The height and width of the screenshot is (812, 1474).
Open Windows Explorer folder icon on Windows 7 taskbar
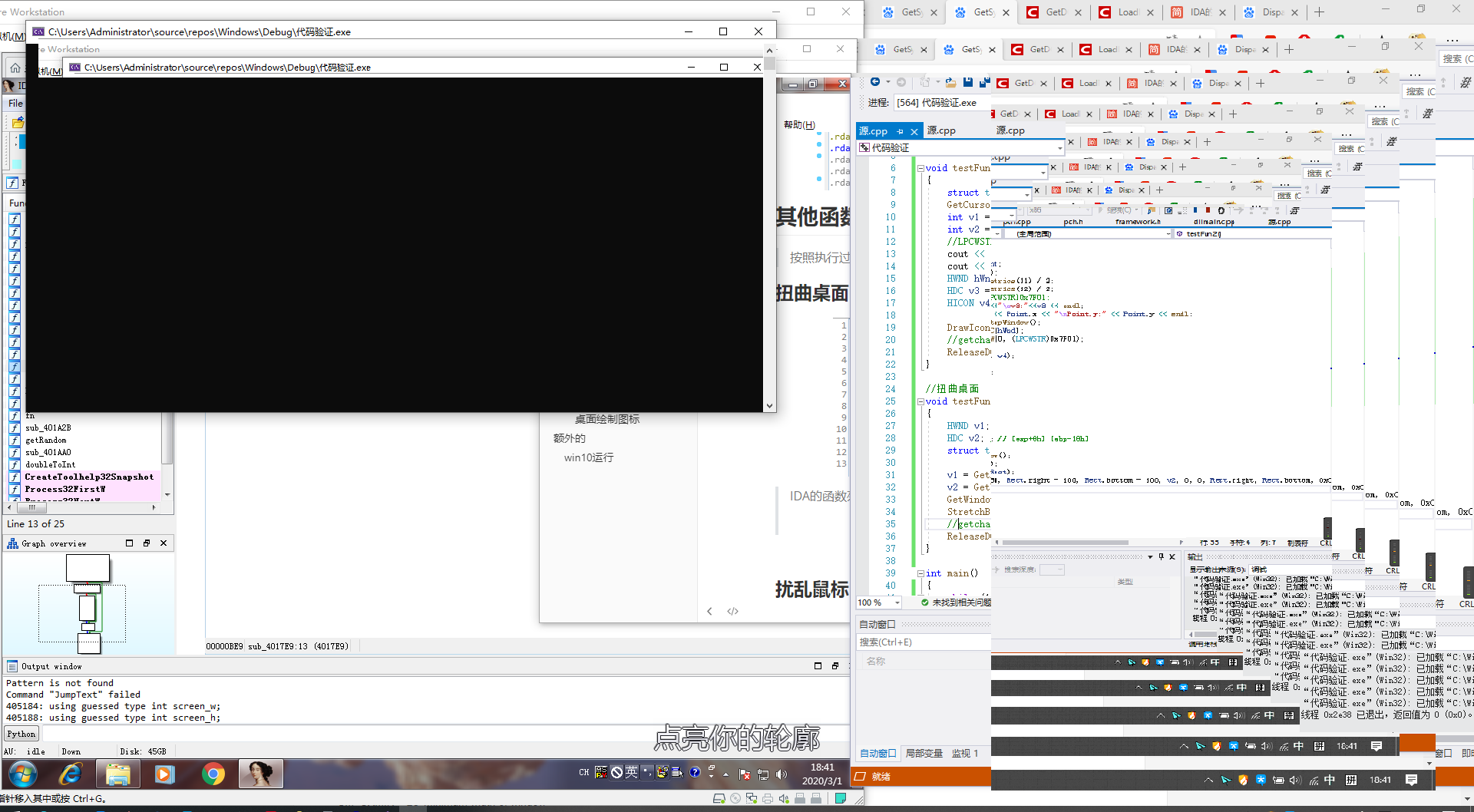point(118,774)
